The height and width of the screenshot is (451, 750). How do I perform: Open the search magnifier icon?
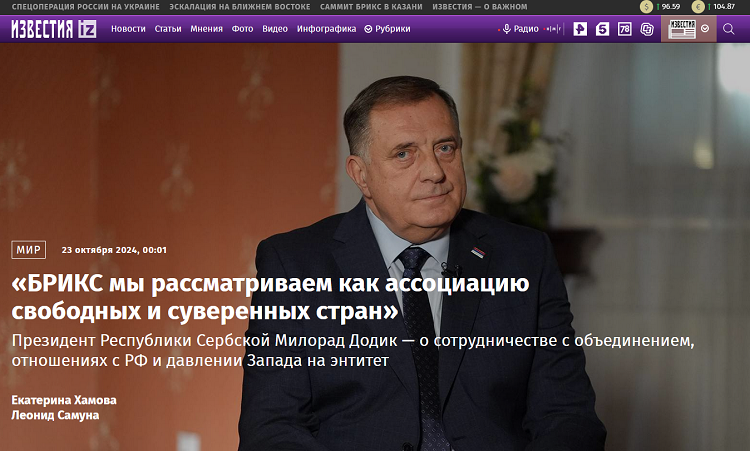point(728,29)
